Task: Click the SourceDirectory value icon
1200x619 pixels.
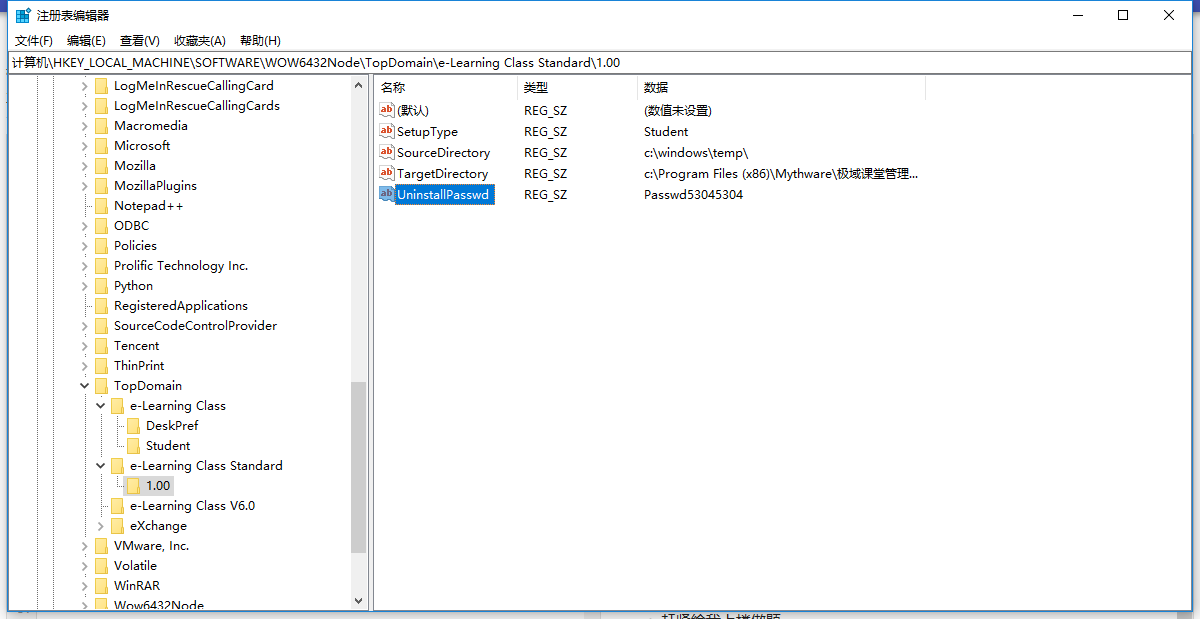Action: (x=387, y=152)
